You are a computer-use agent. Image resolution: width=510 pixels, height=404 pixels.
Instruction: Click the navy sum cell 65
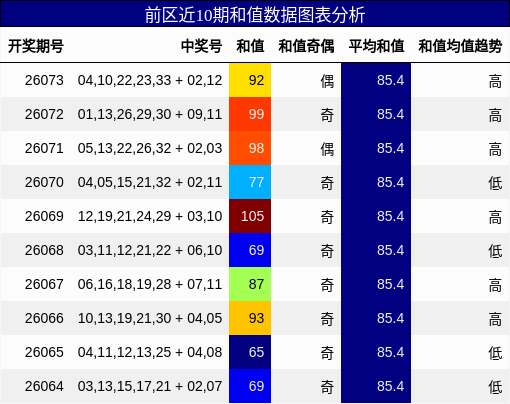tap(250, 352)
